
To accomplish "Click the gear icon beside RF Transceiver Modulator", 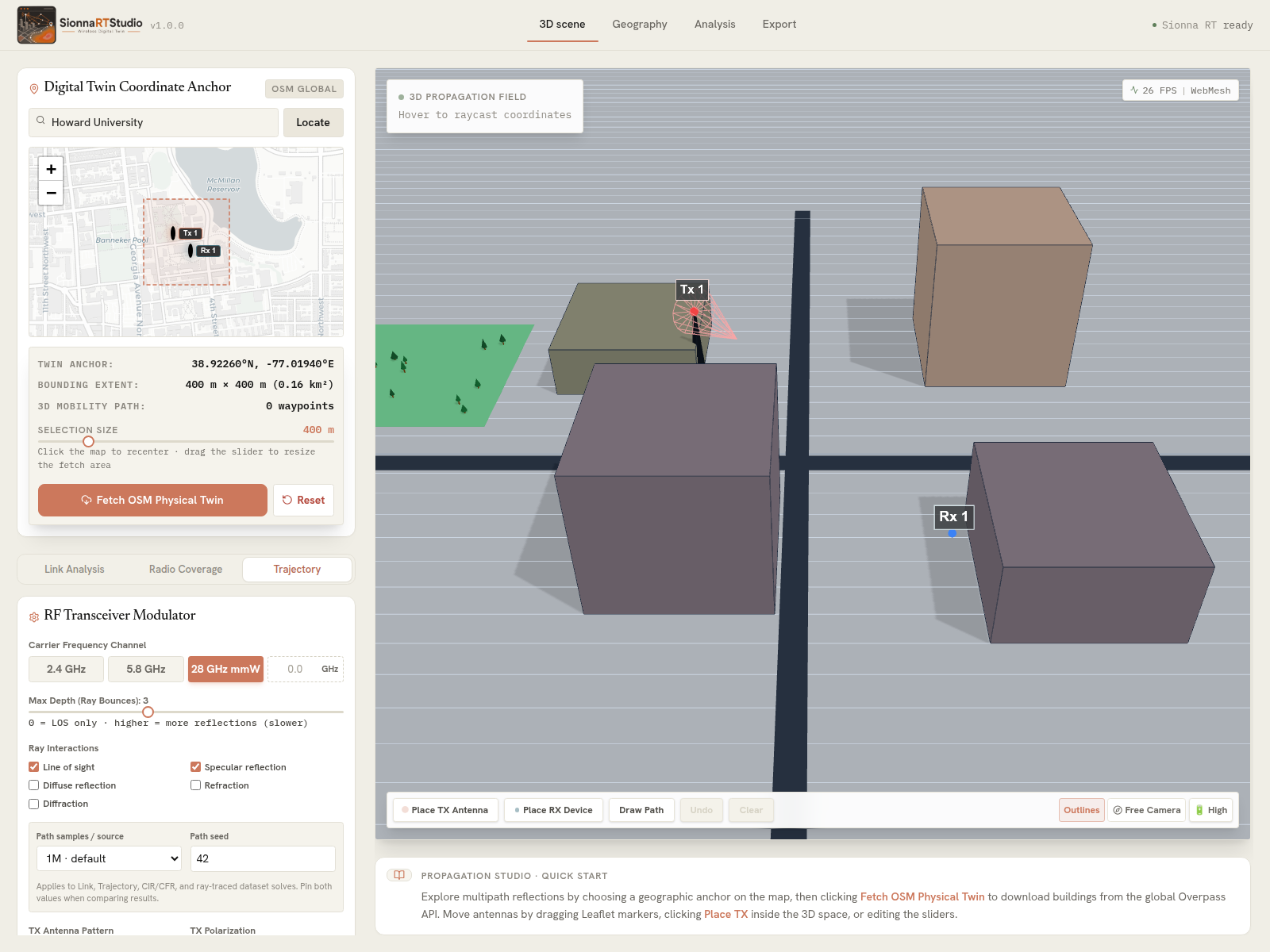I will tap(34, 616).
